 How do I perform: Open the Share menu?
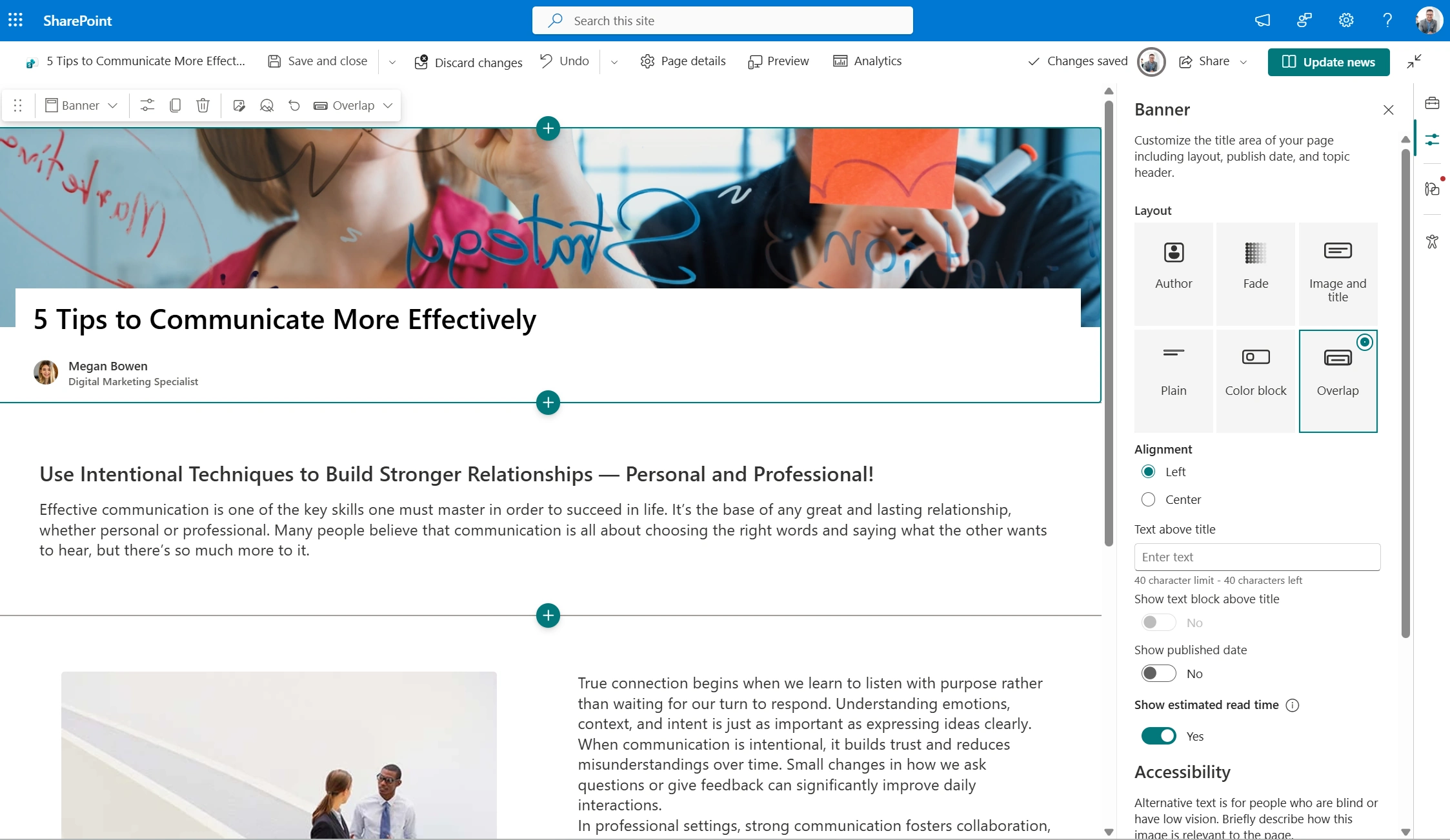(1212, 61)
